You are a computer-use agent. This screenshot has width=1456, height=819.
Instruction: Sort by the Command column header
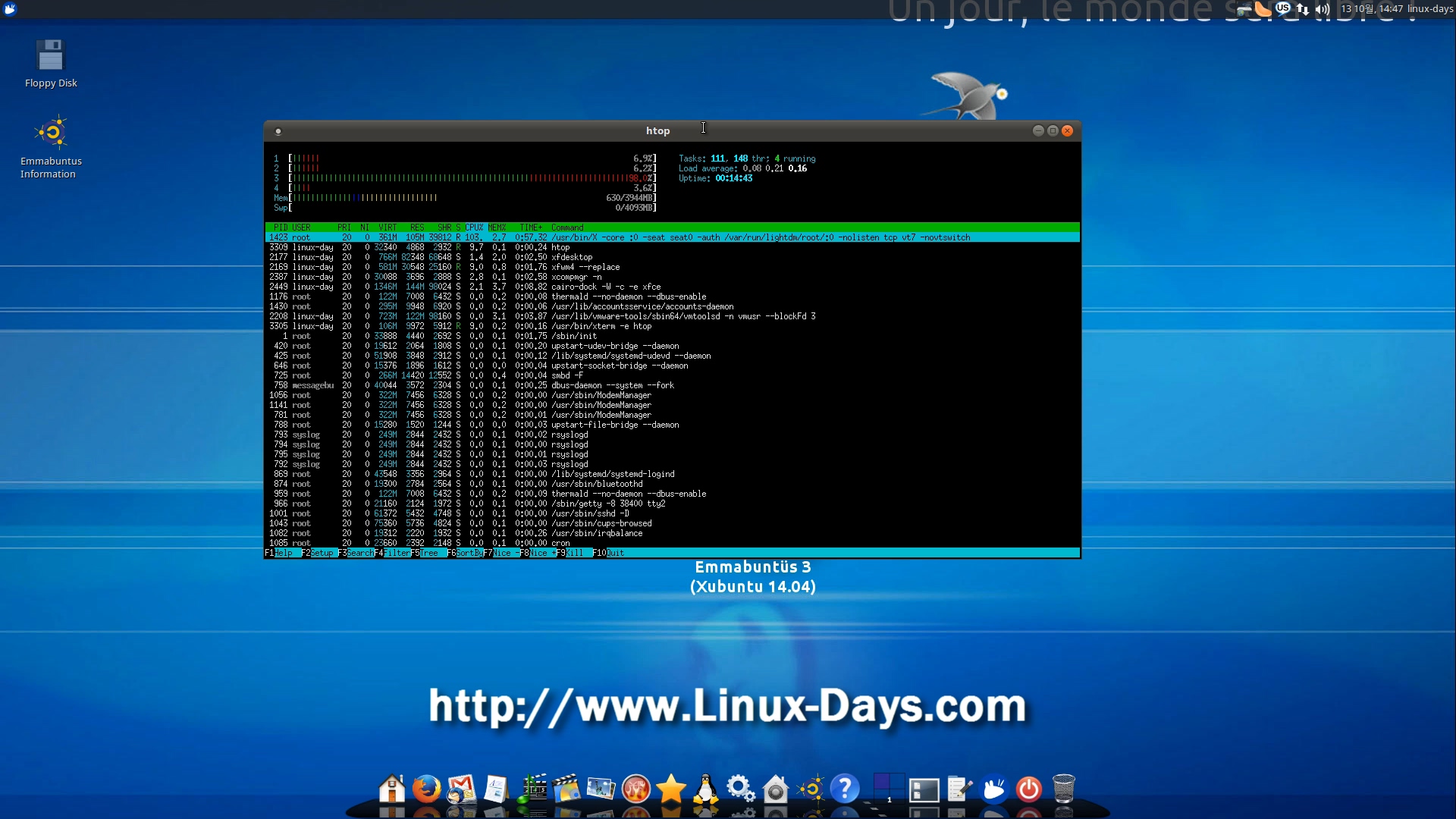click(567, 227)
